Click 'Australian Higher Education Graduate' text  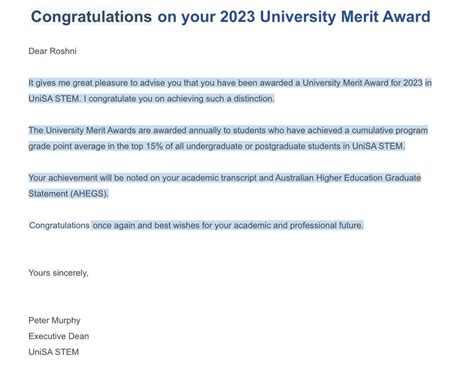pyautogui.click(x=348, y=178)
